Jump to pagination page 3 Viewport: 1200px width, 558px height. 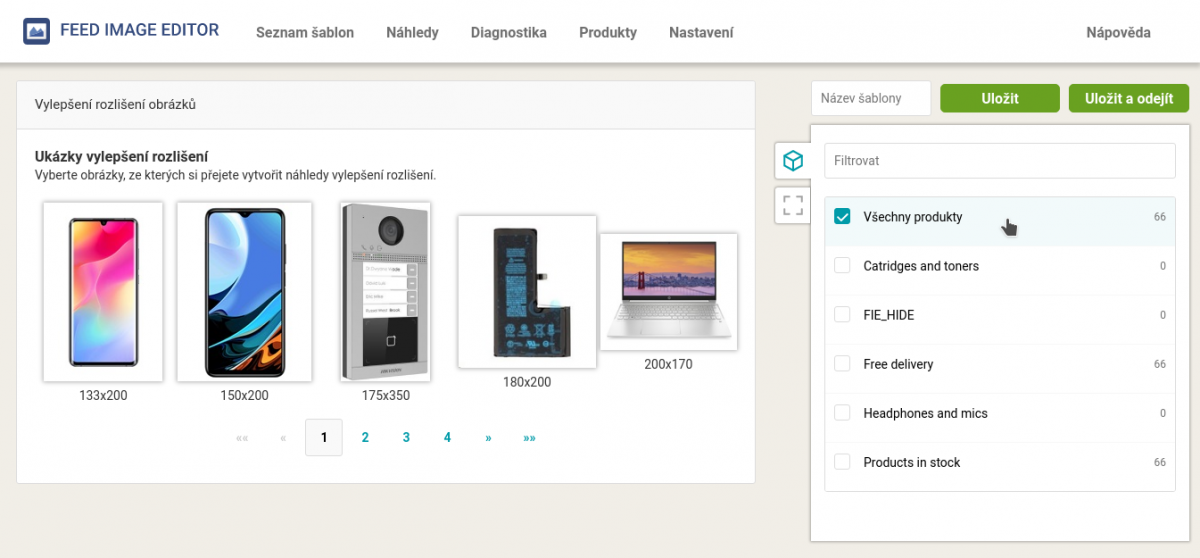(406, 437)
